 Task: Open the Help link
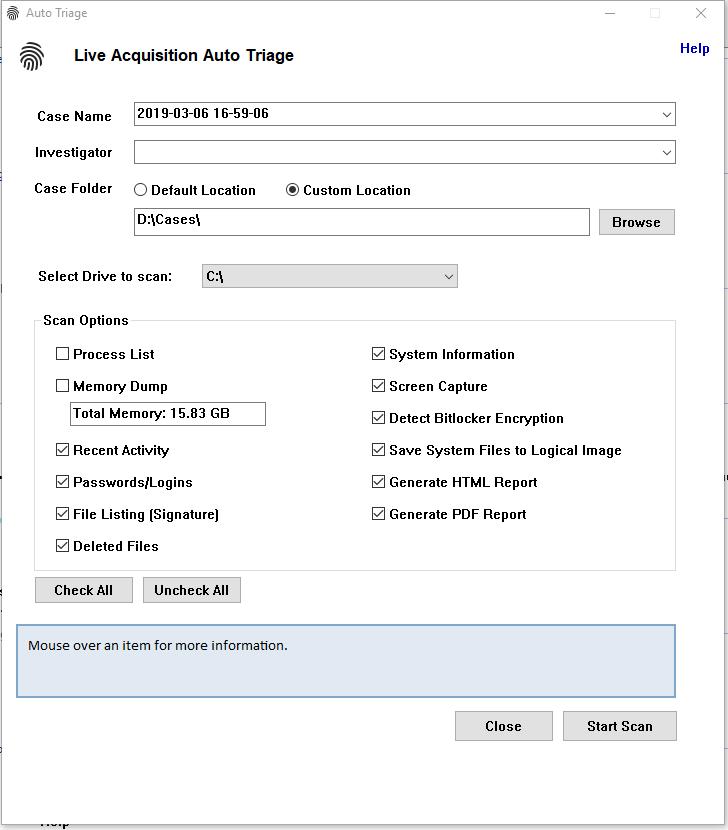(694, 48)
